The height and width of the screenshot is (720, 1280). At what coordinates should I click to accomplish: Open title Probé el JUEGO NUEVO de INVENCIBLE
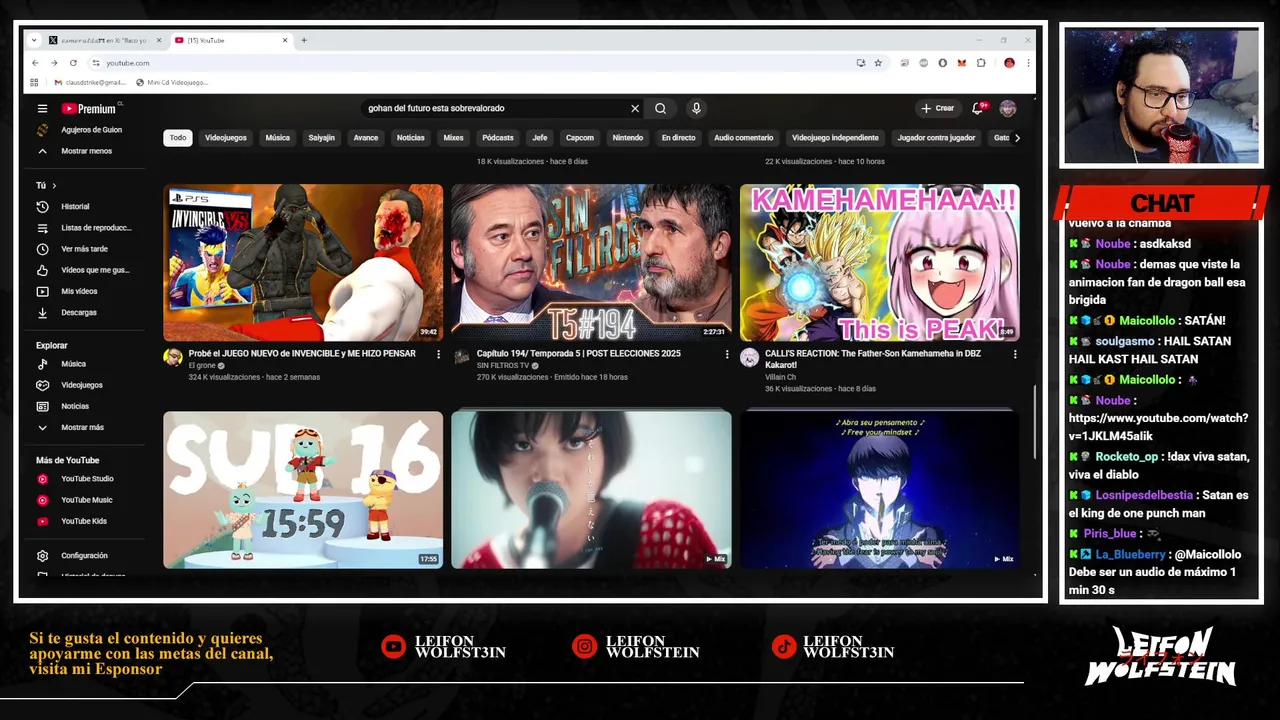coord(302,354)
